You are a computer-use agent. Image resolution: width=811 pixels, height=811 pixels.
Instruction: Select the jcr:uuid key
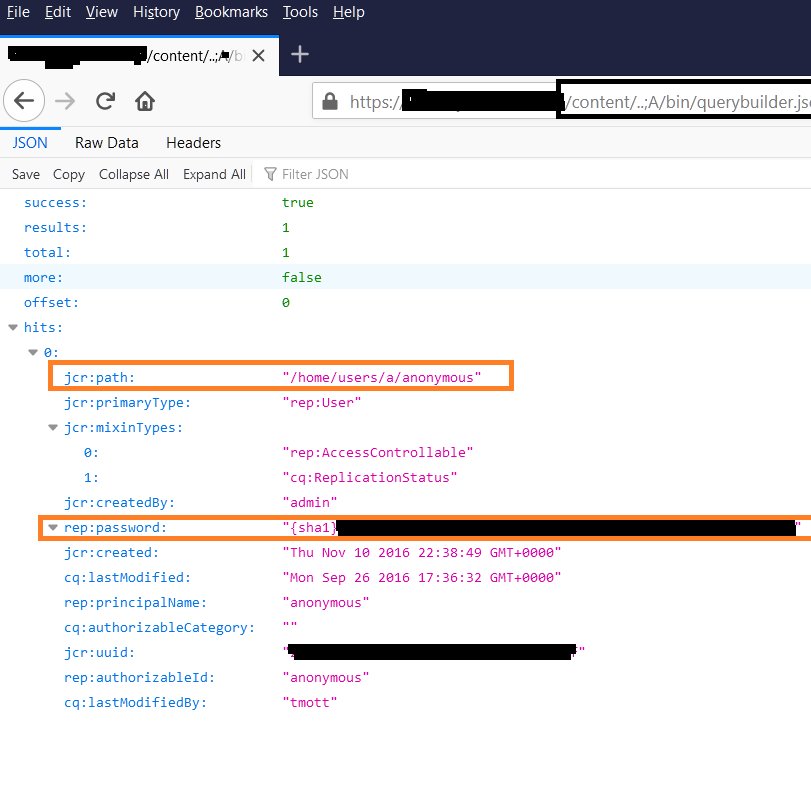(x=99, y=652)
